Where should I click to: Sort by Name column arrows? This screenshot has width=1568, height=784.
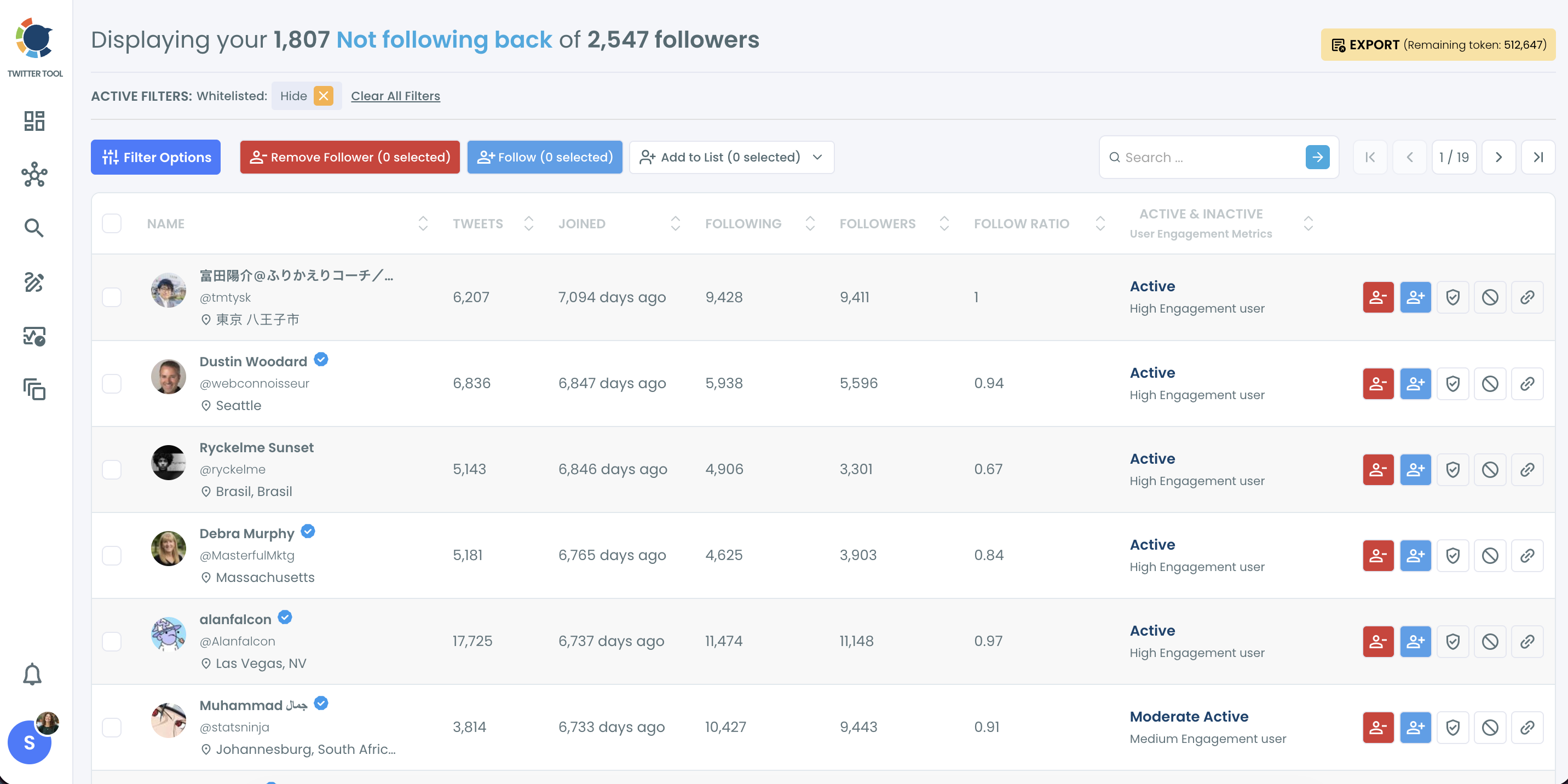(423, 223)
